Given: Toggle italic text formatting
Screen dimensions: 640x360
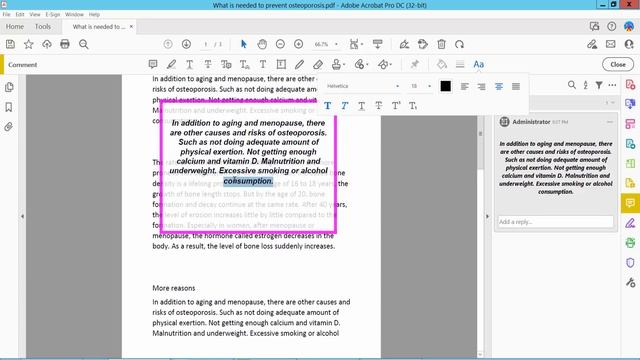Looking at the screenshot, I should 344,106.
